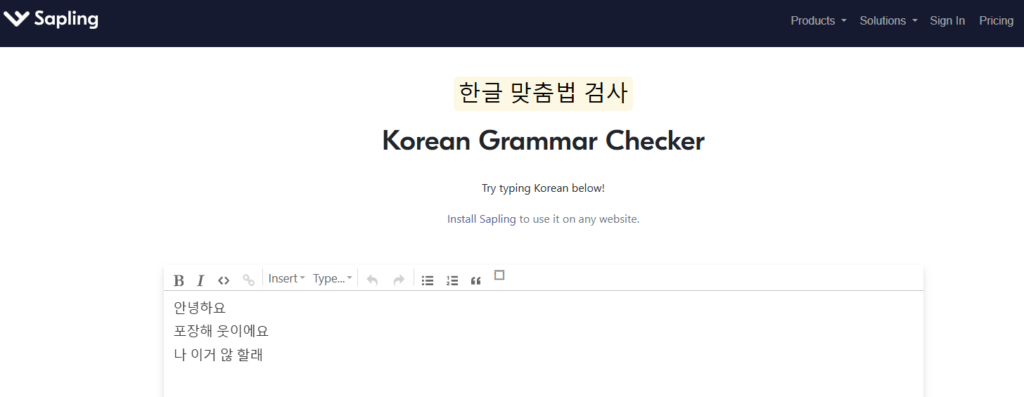Open the Type... dropdown in editor

pyautogui.click(x=332, y=279)
